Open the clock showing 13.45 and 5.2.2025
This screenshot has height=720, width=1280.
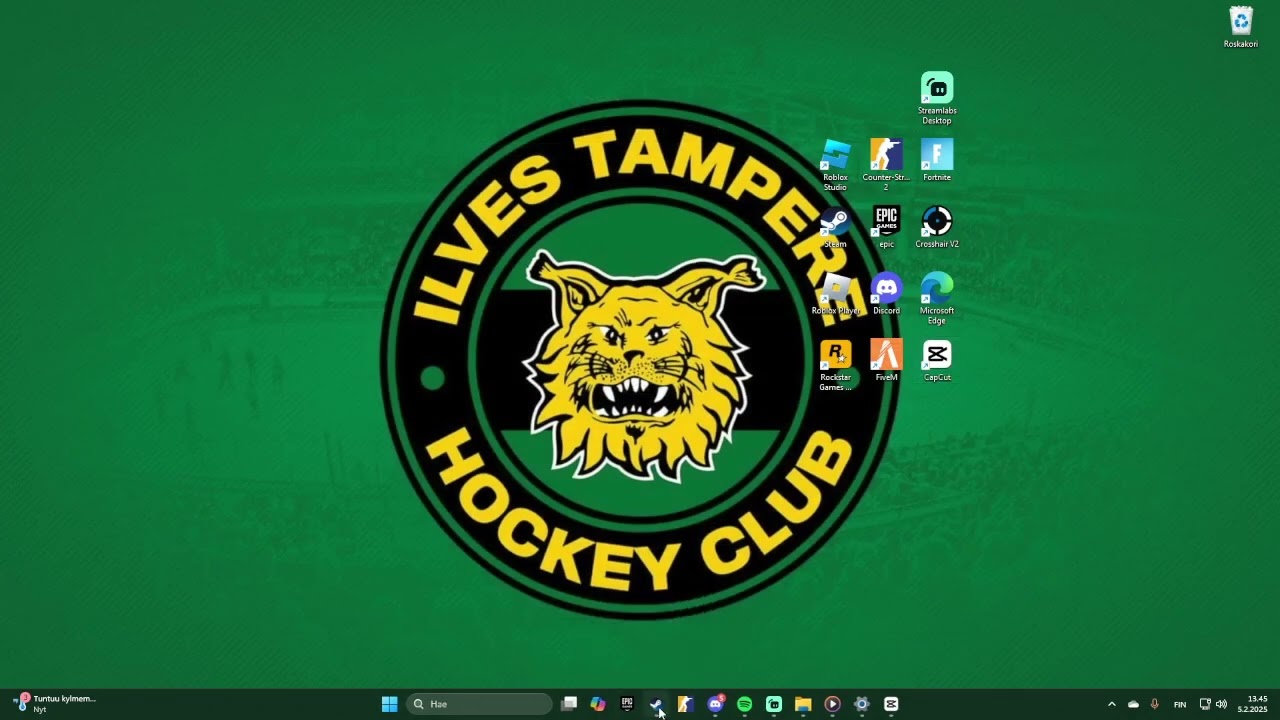click(x=1253, y=704)
